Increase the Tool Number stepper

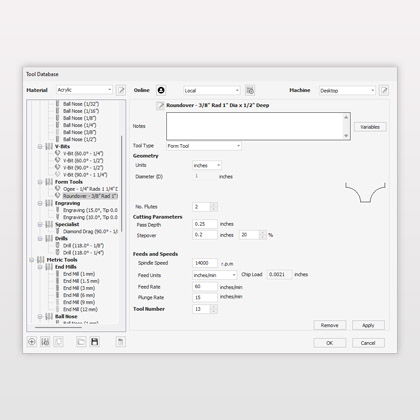click(214, 307)
